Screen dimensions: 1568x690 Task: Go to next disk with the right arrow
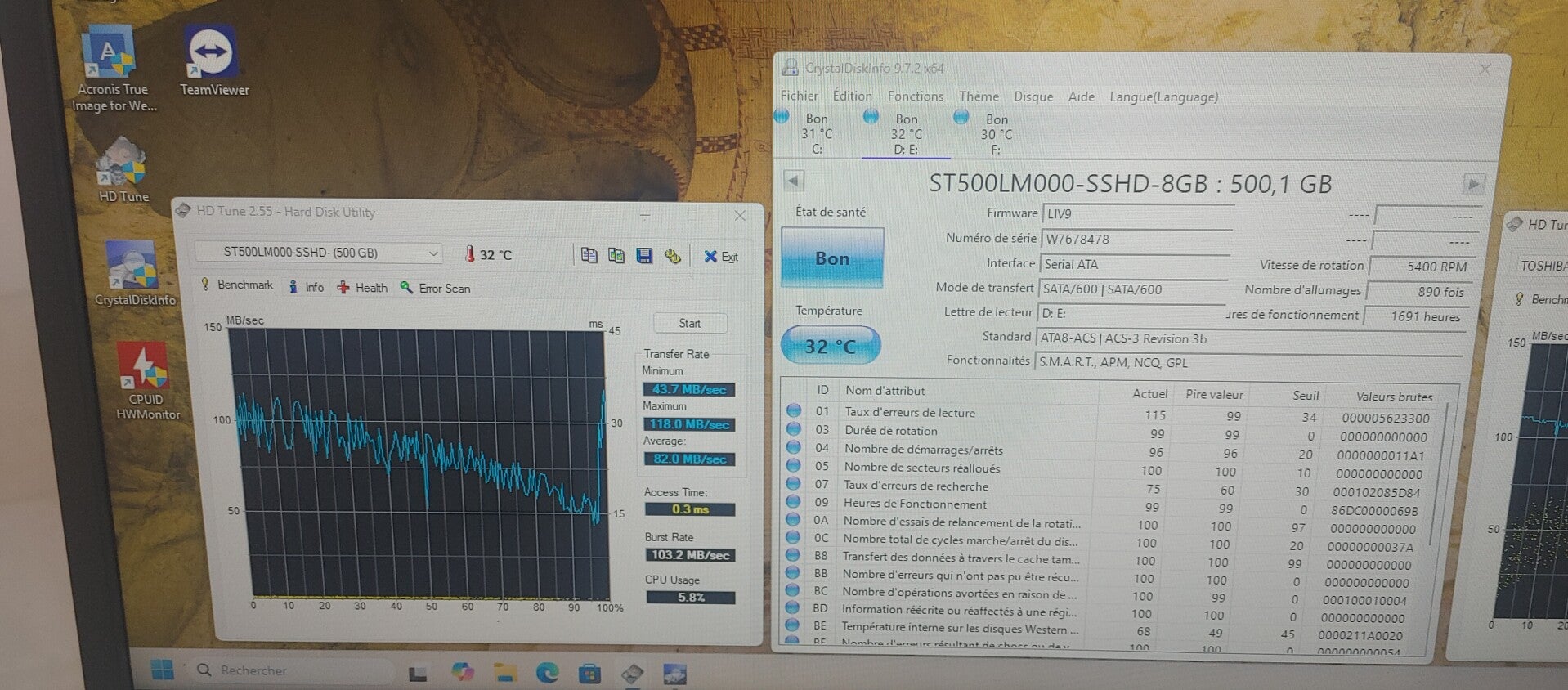1472,184
